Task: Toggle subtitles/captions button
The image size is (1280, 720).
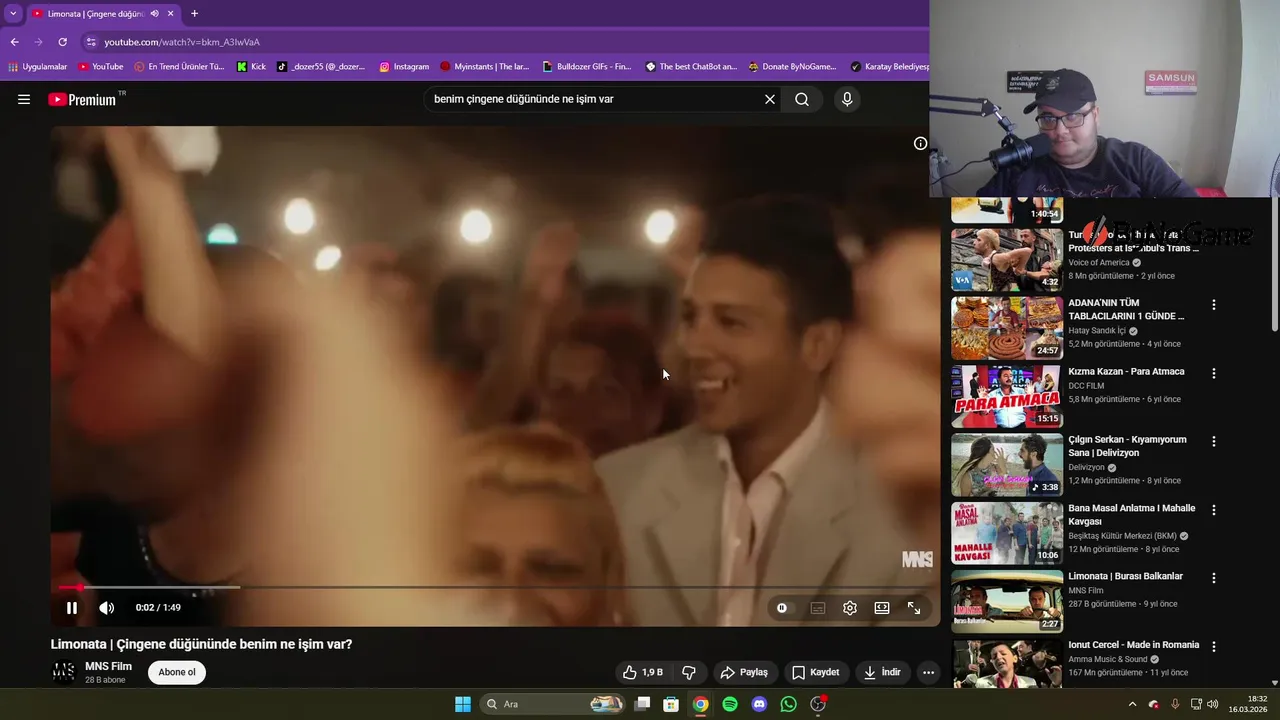Action: tap(818, 608)
